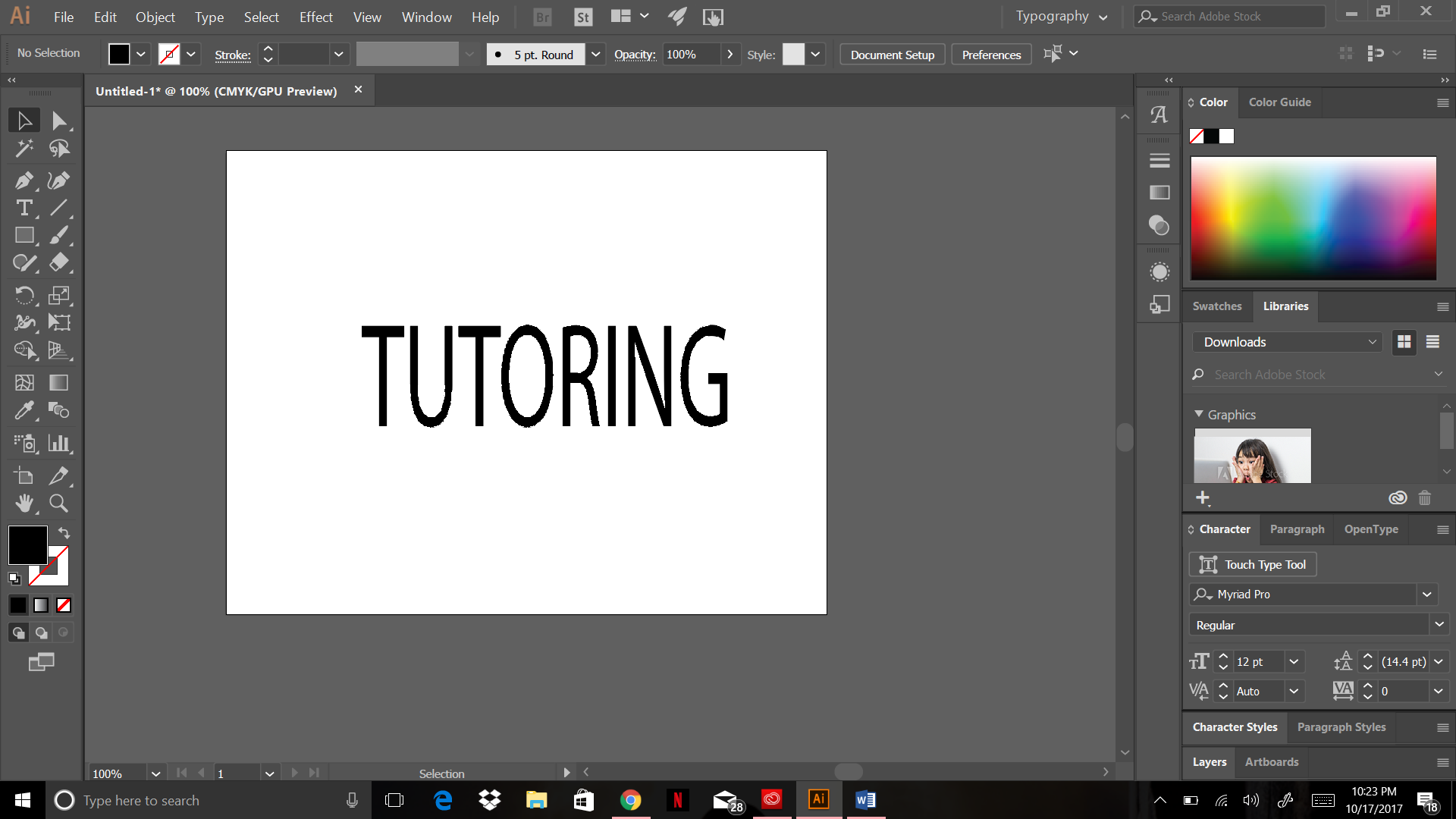Open the Effect menu

pos(315,17)
